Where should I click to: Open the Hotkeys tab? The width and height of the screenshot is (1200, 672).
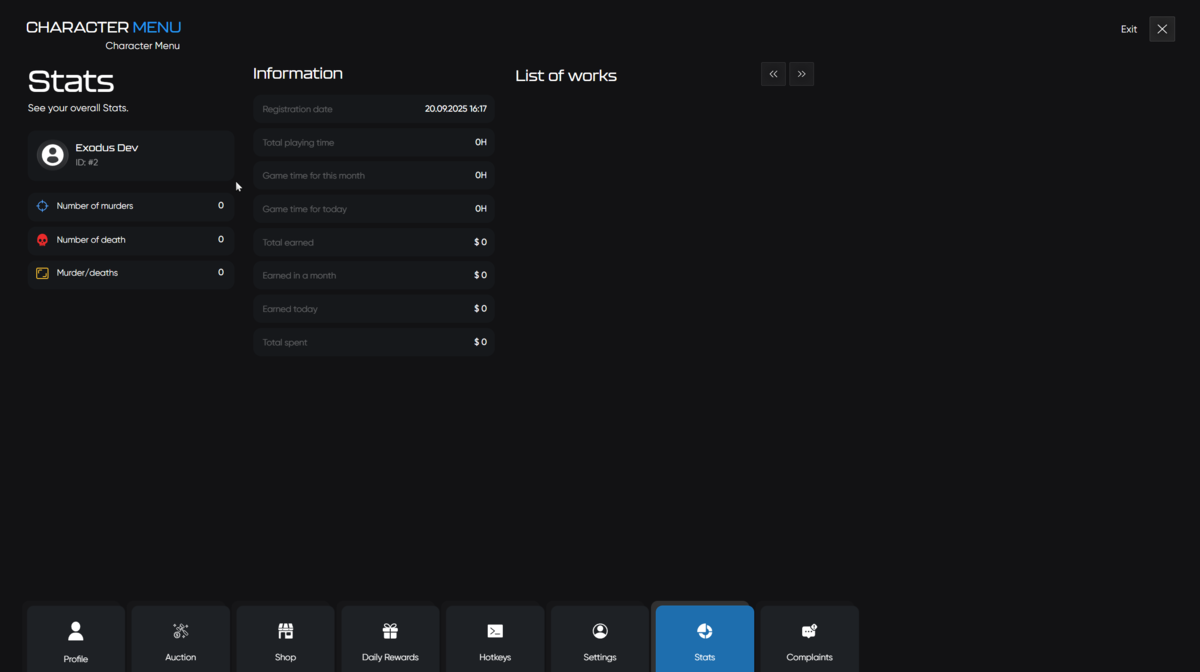(495, 639)
